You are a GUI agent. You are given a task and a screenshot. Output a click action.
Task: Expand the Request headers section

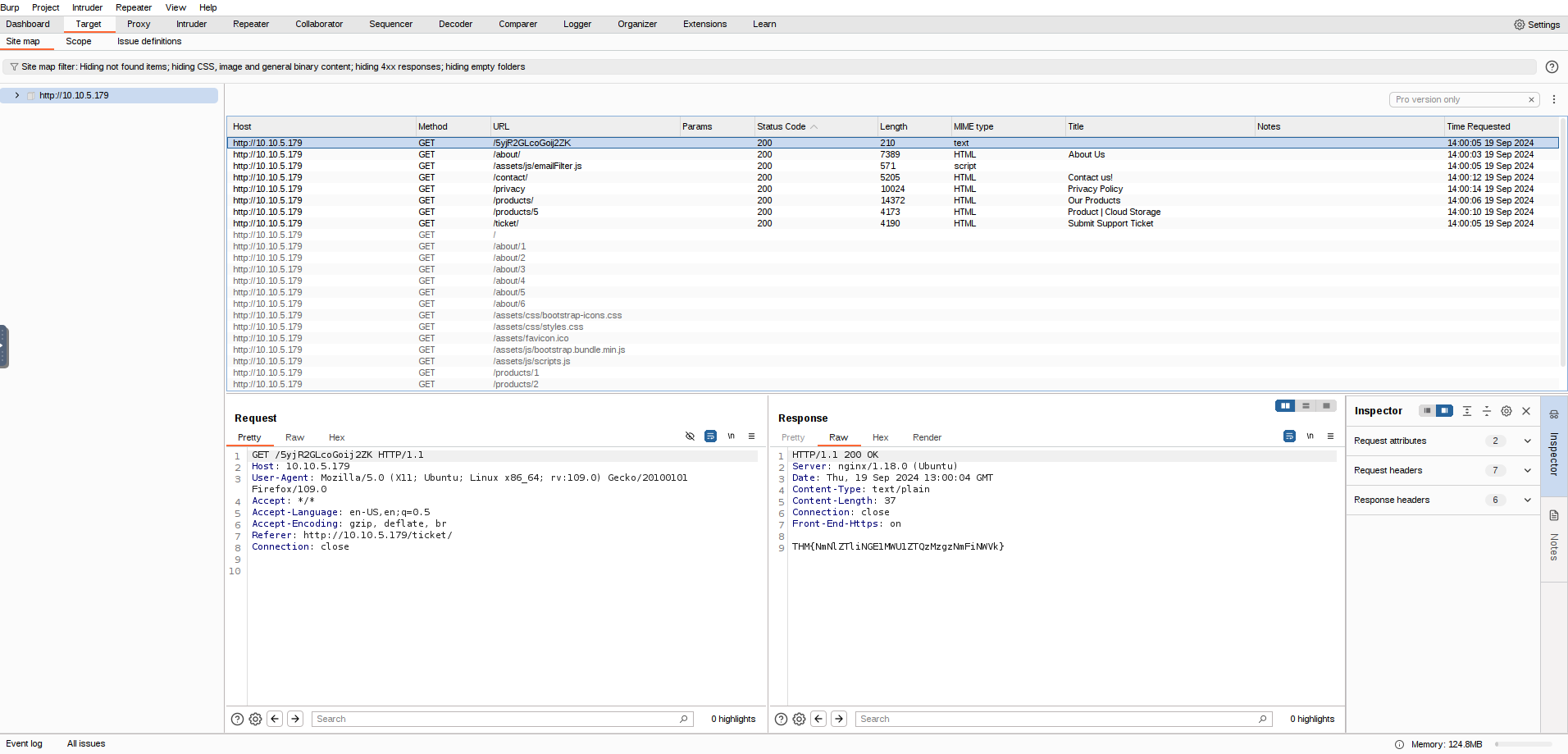point(1527,471)
